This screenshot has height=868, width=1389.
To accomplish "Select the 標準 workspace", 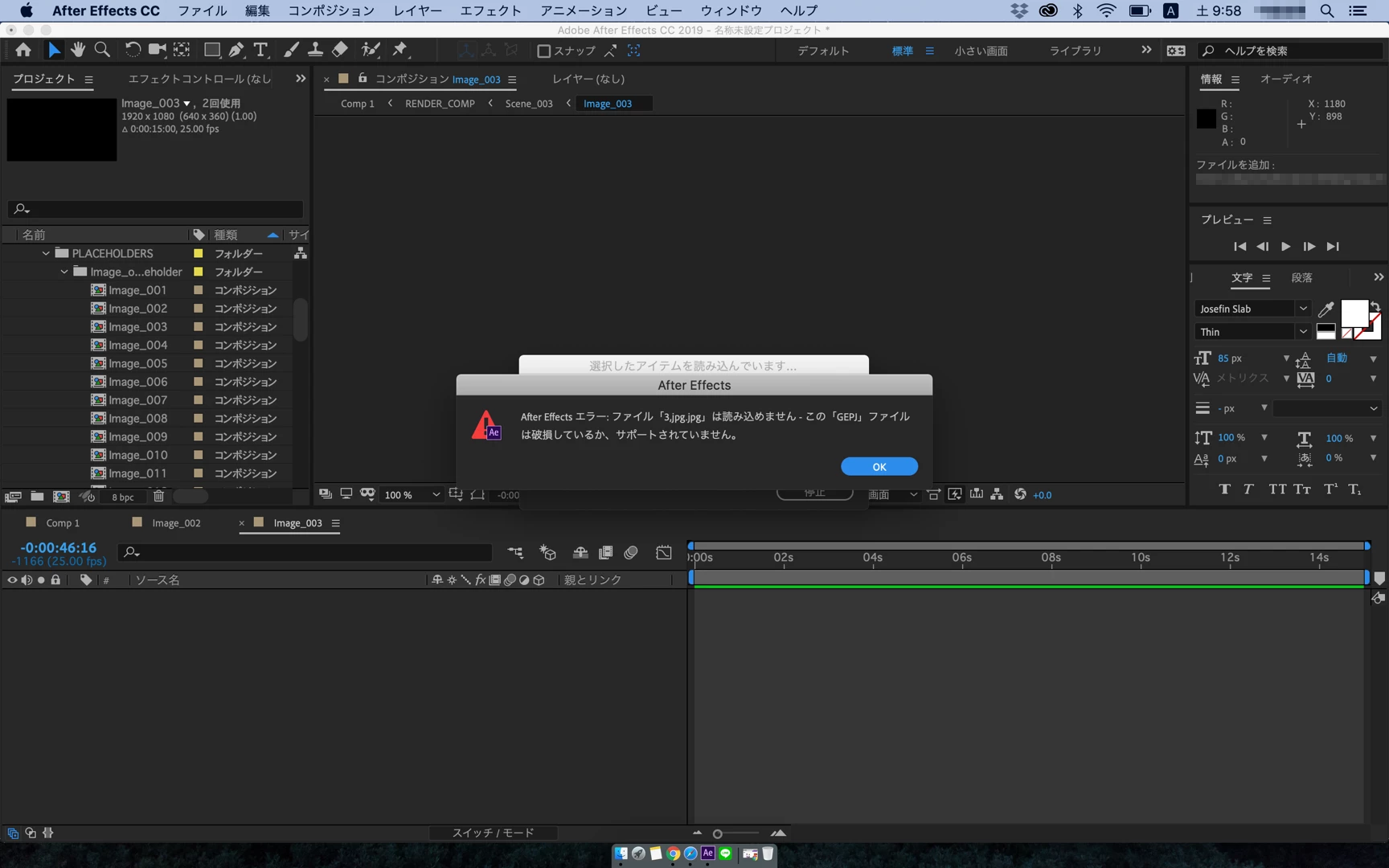I will (x=903, y=51).
